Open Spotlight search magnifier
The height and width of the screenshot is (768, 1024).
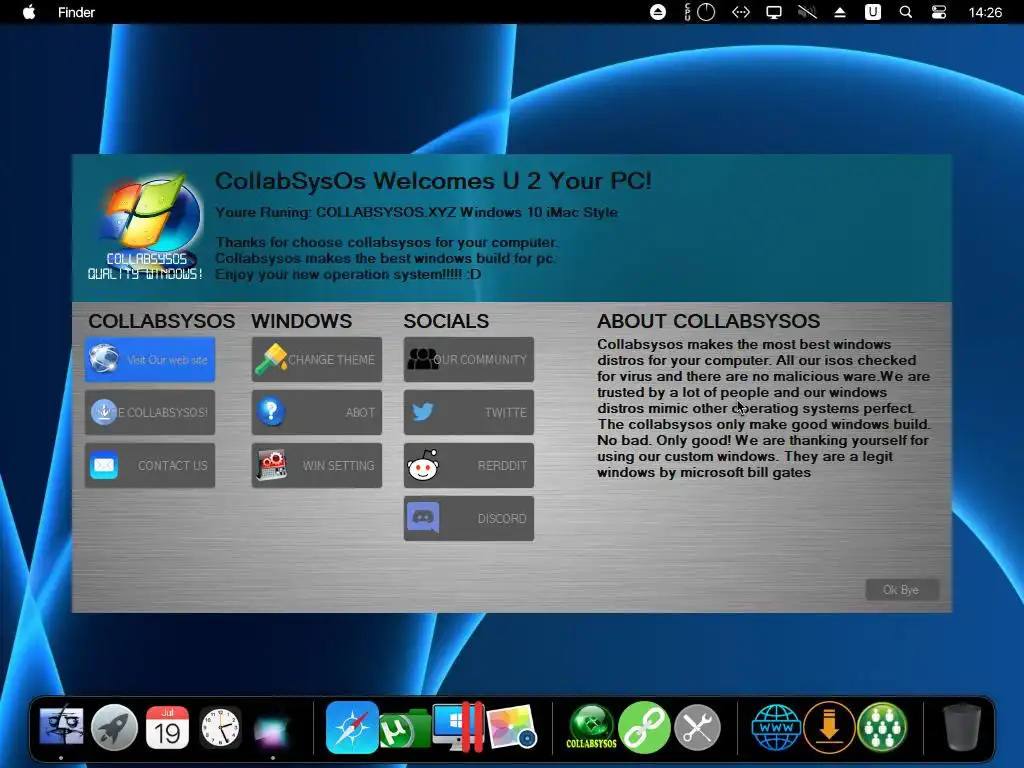click(x=905, y=12)
